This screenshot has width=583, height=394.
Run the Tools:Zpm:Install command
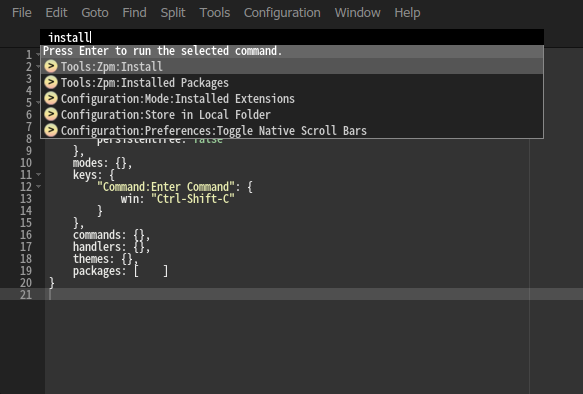click(292, 66)
